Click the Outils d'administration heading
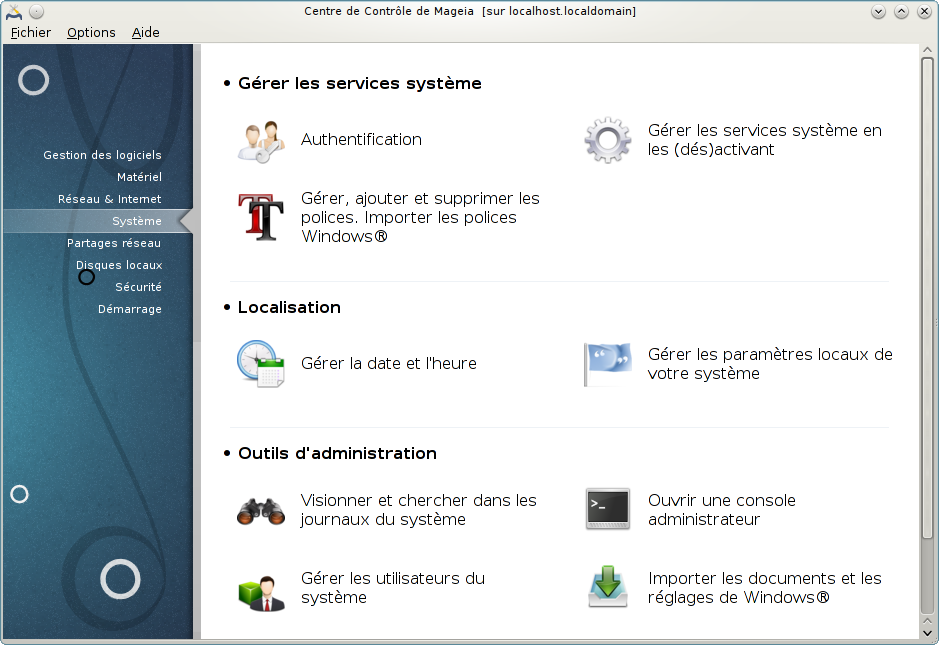 337,453
